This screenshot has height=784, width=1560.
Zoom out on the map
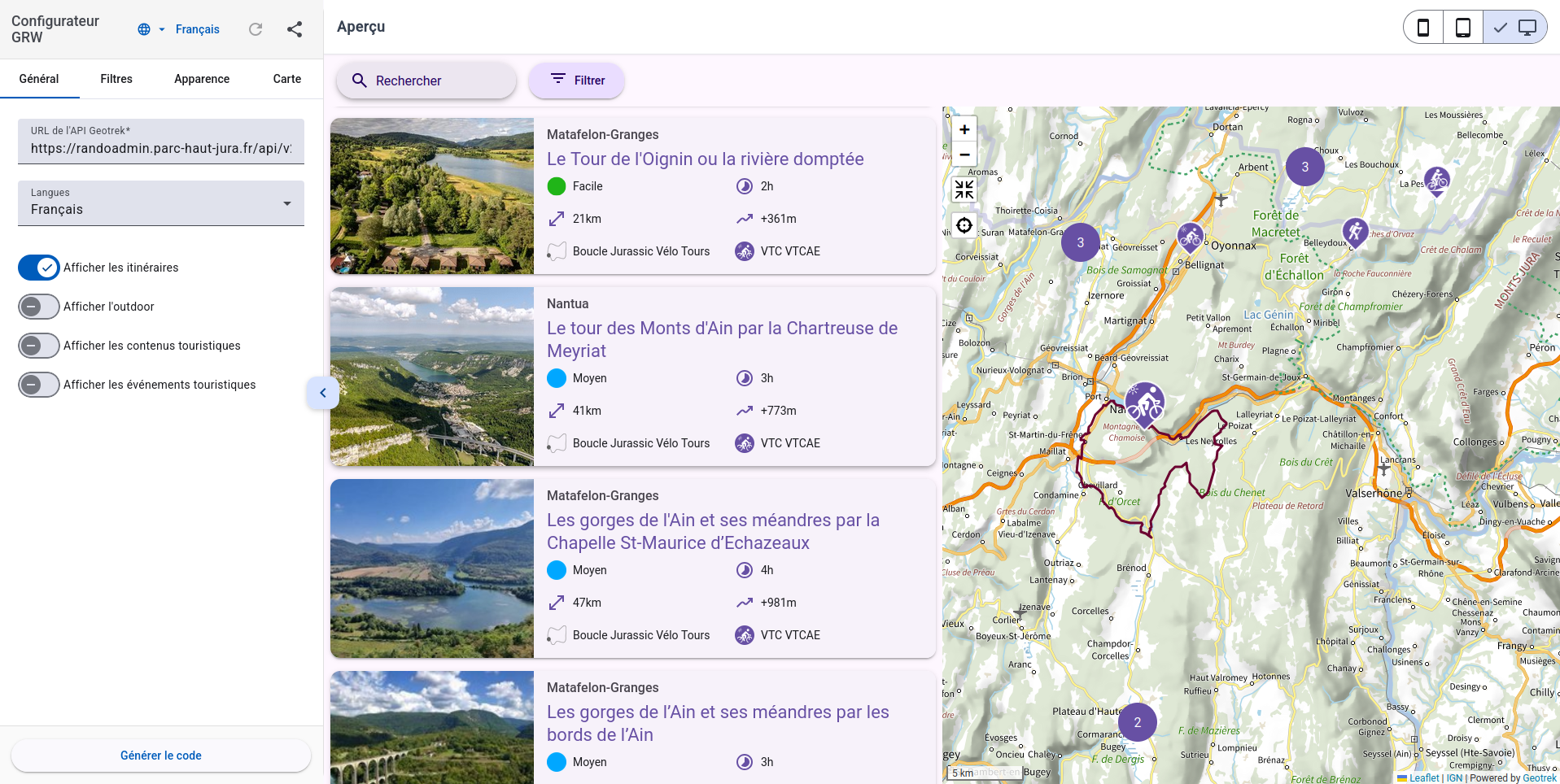coord(964,155)
